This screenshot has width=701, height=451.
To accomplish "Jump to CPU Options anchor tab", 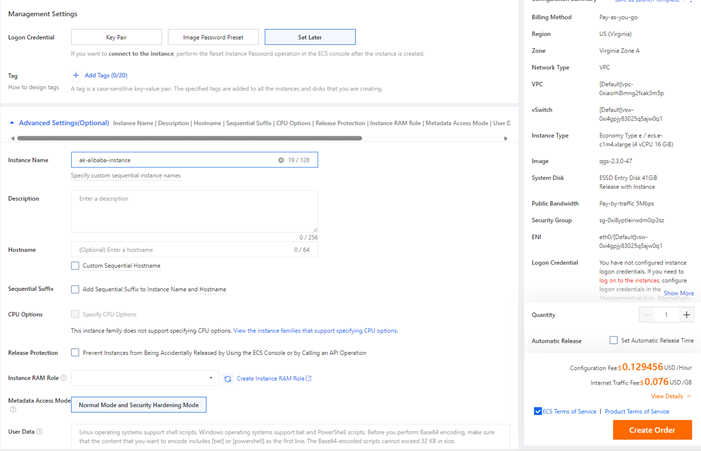I will tap(293, 123).
